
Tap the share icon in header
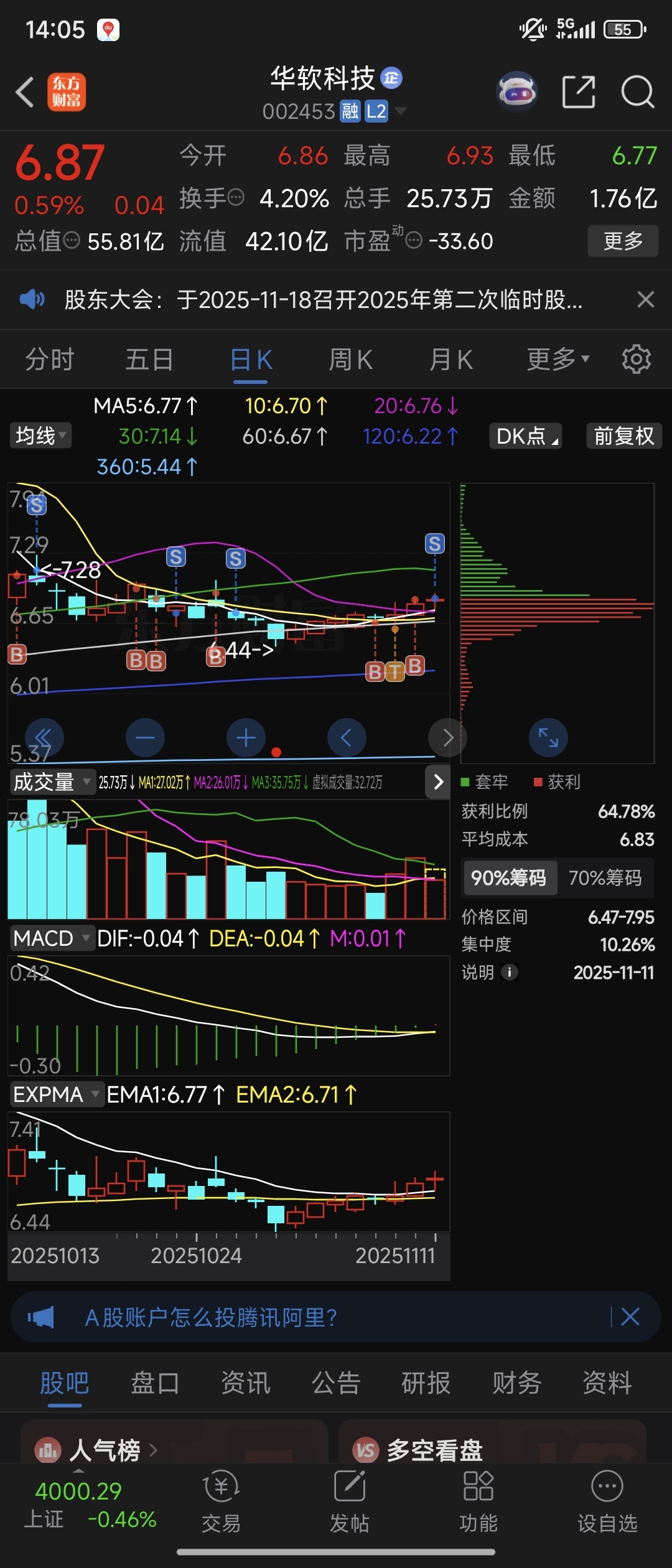[x=579, y=92]
